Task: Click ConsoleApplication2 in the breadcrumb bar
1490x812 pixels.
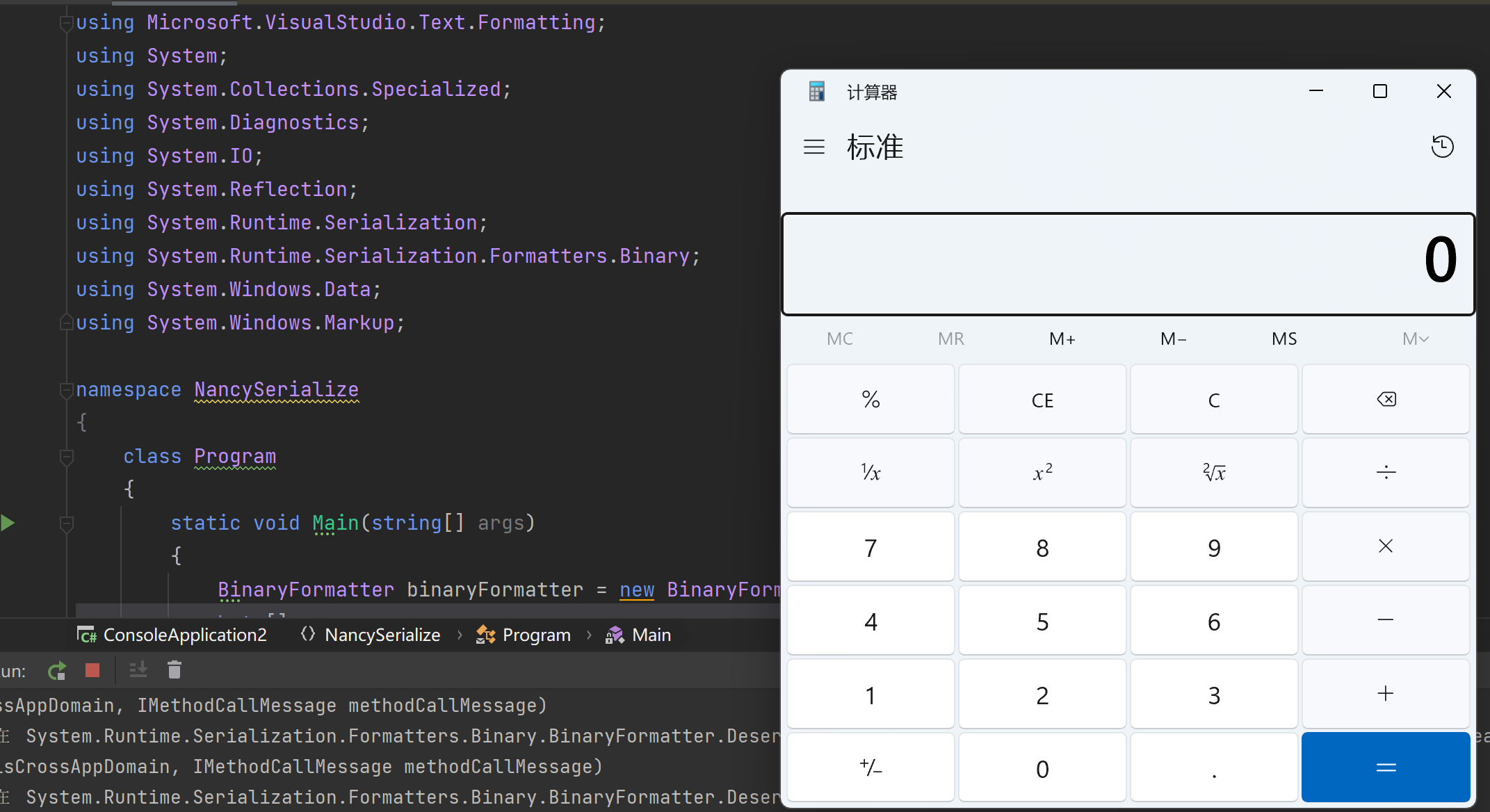Action: point(172,635)
